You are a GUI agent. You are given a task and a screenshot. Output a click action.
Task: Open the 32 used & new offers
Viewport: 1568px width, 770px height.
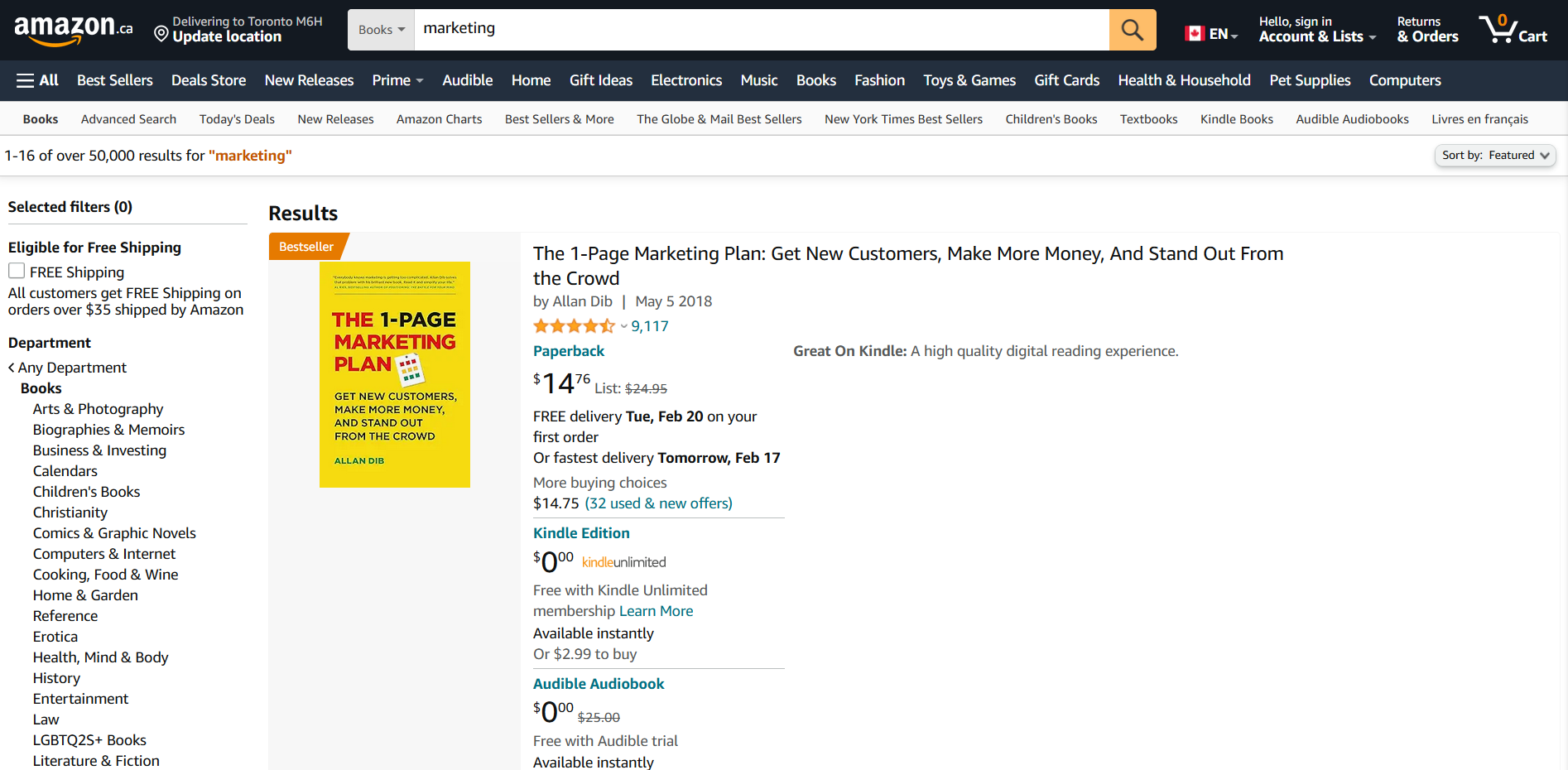click(658, 503)
